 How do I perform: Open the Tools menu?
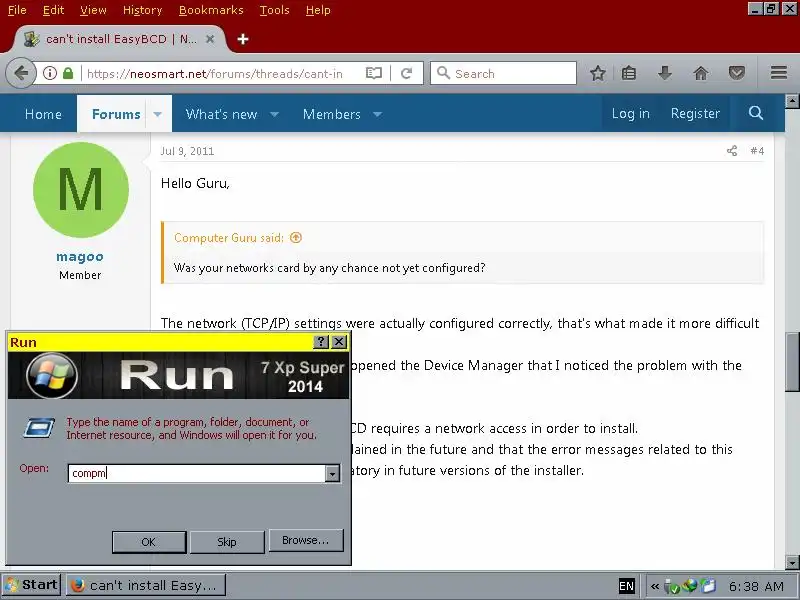(274, 10)
